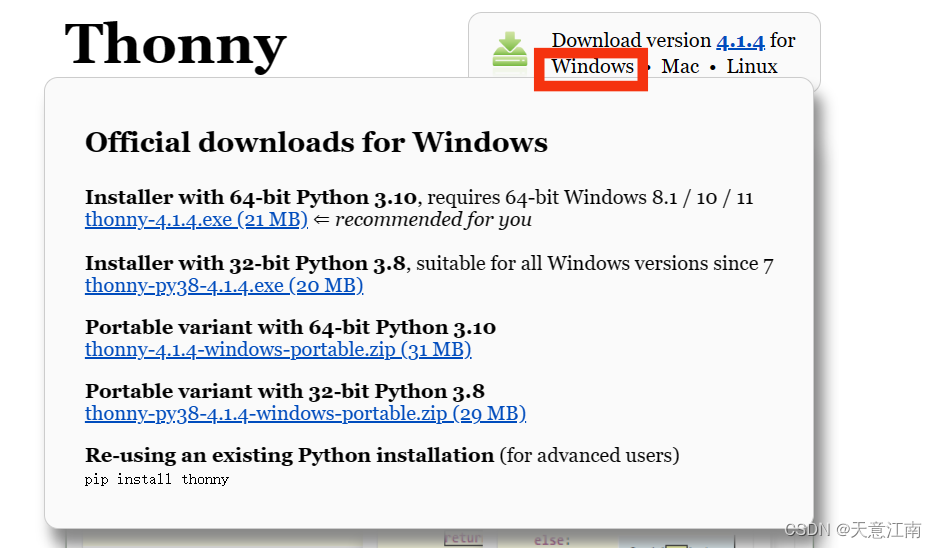The height and width of the screenshot is (548, 937).
Task: Click 'recommended for you' note
Action: 433,219
